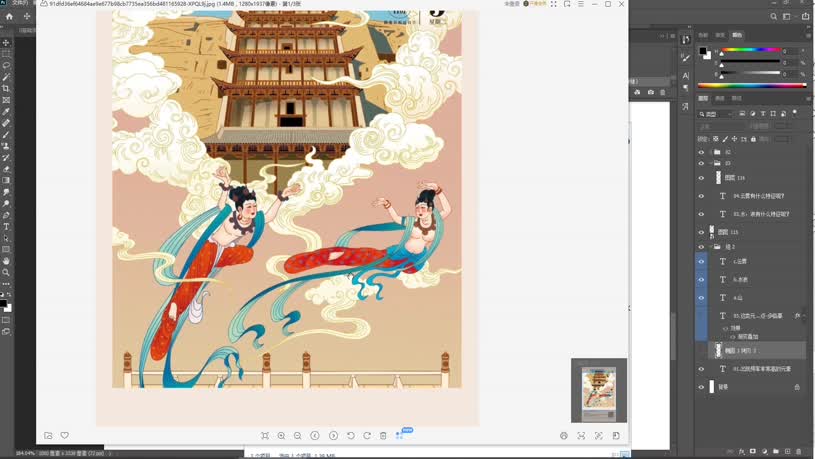
Task: Toggle visibility of top folder layer
Action: 701,152
